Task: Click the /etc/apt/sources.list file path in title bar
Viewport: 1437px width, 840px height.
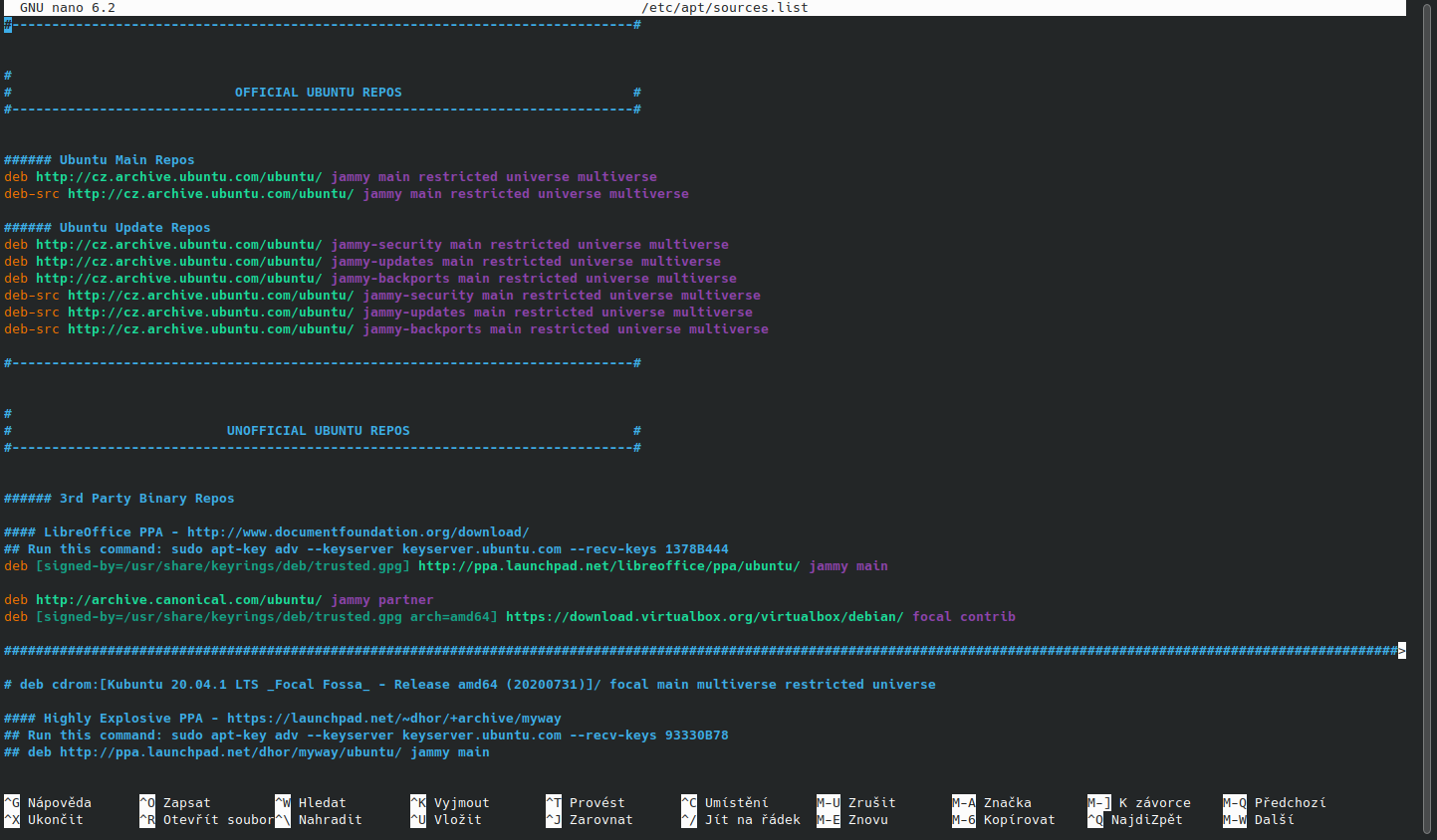Action: click(x=725, y=8)
